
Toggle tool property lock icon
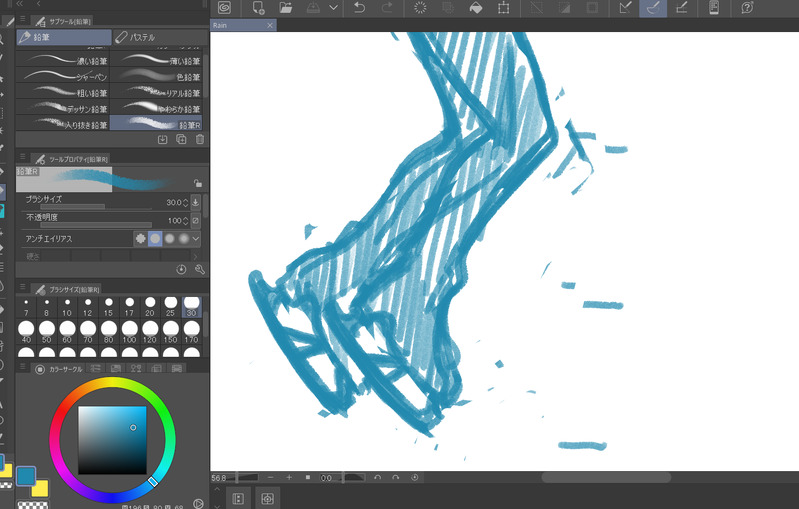pos(198,183)
